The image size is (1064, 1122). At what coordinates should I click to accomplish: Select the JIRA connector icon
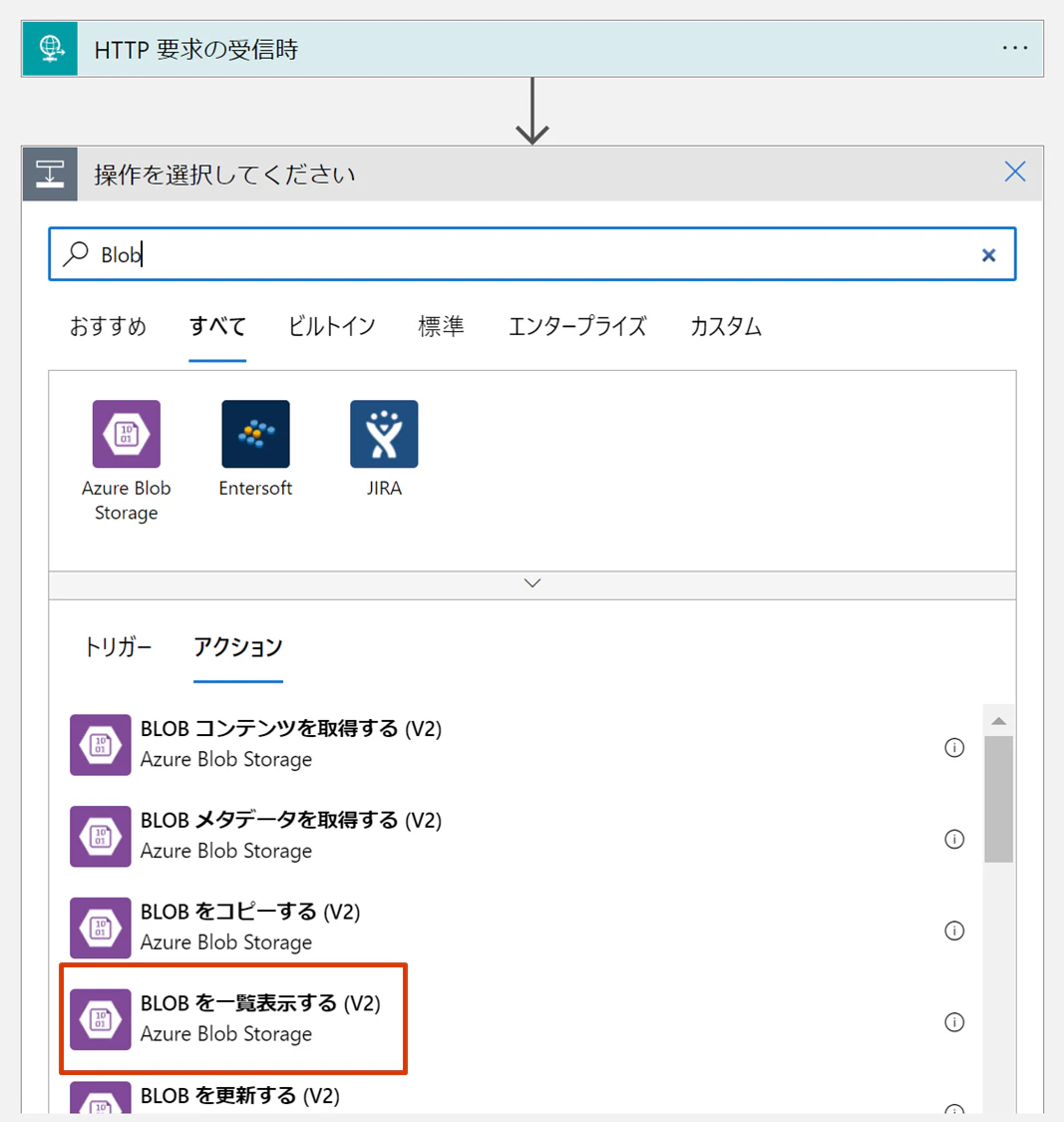[384, 434]
